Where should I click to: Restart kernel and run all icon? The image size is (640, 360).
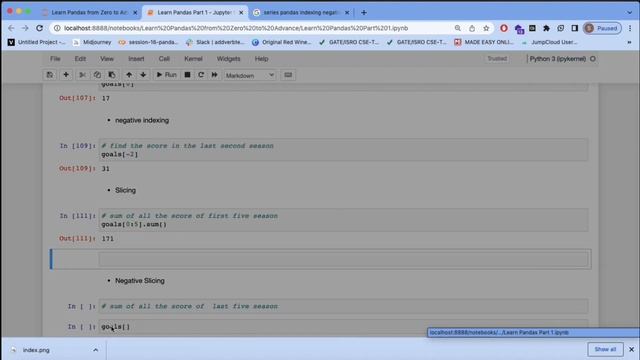click(x=214, y=75)
